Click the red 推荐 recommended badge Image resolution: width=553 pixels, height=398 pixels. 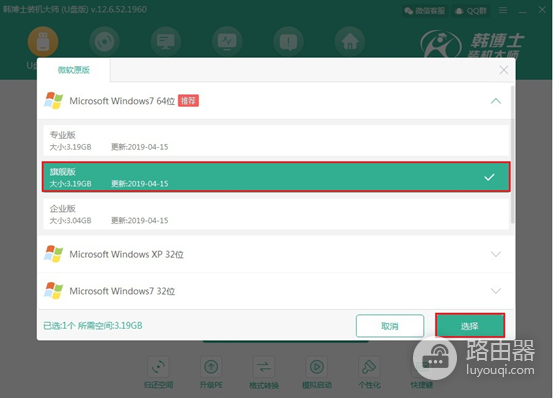(x=188, y=101)
